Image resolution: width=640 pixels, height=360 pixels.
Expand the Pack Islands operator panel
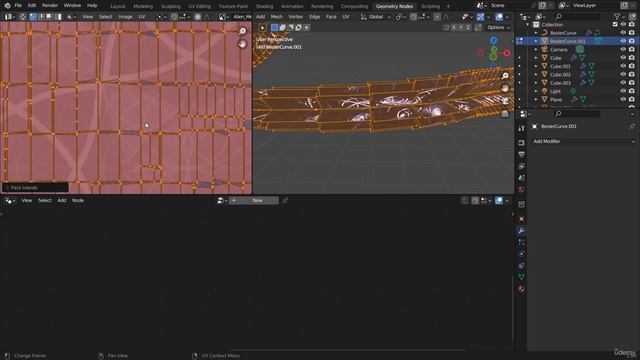click(x=35, y=187)
